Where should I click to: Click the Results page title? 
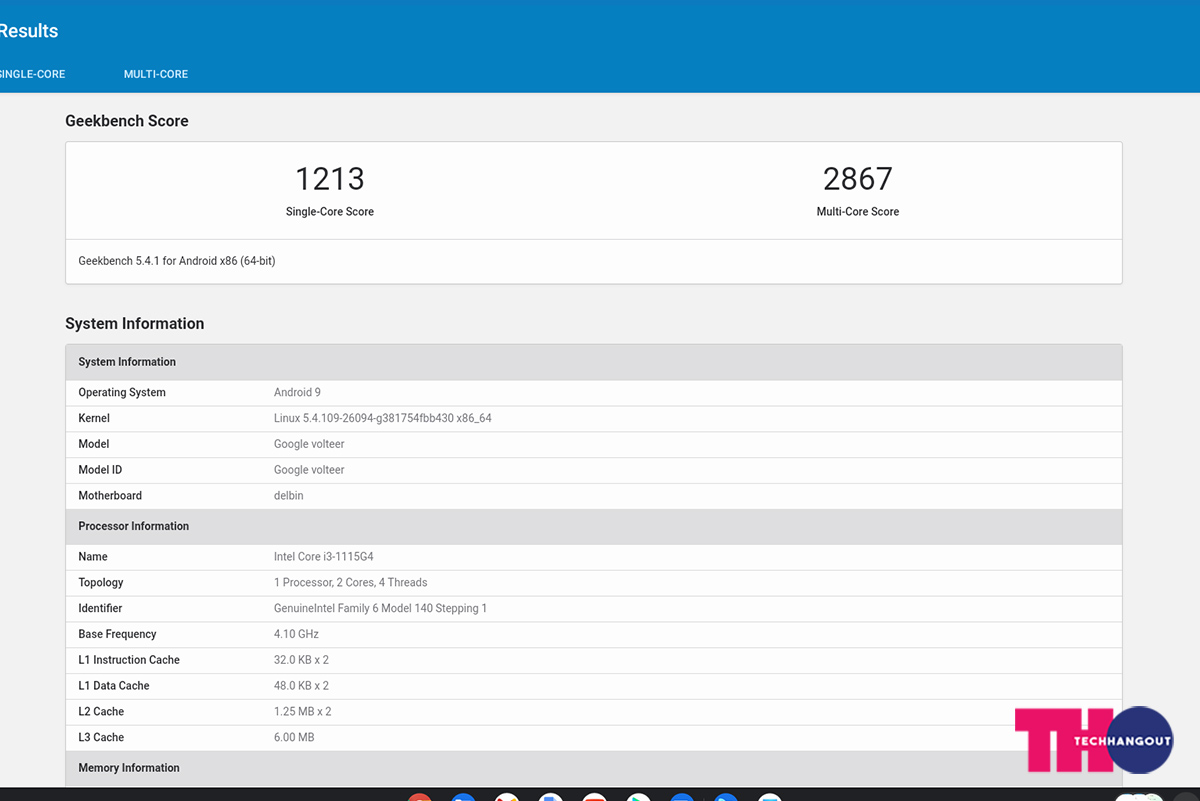coord(29,31)
